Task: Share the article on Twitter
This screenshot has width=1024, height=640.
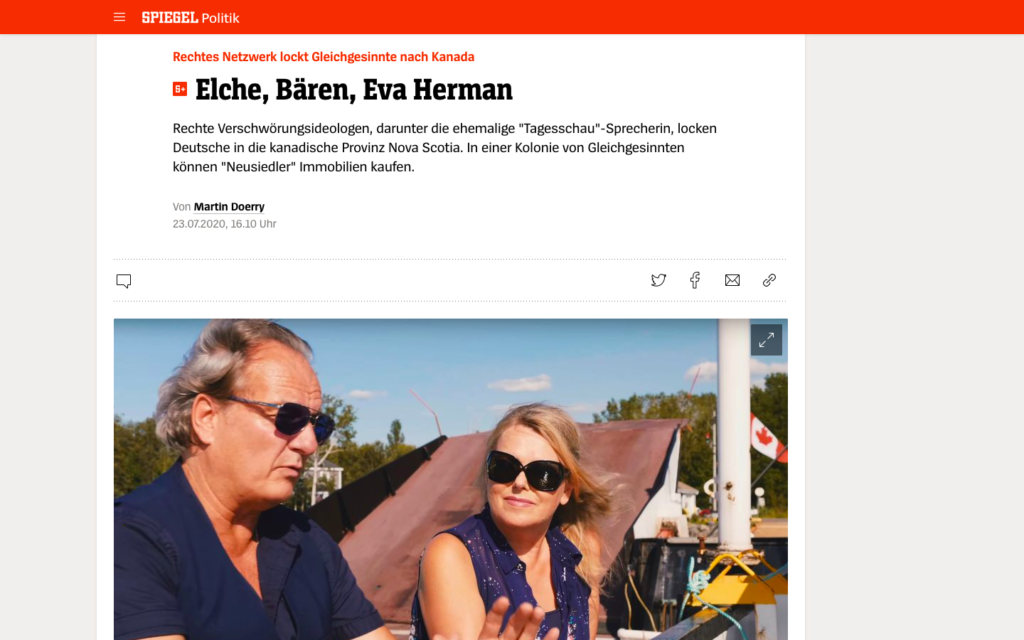Action: tap(658, 280)
